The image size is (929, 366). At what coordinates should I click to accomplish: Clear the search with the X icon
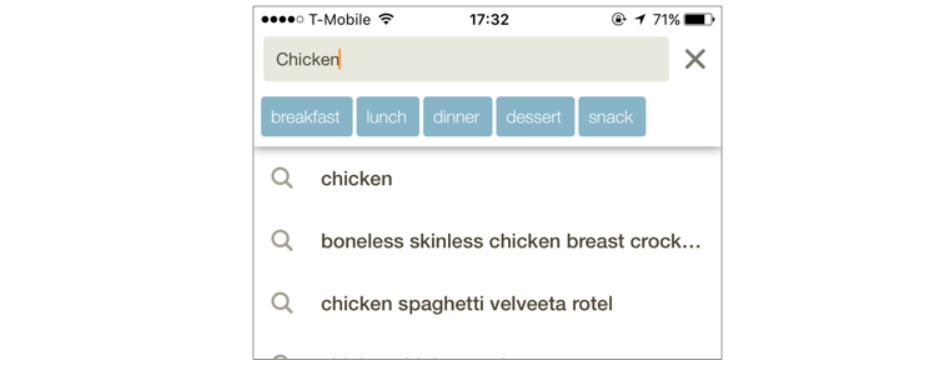point(695,59)
